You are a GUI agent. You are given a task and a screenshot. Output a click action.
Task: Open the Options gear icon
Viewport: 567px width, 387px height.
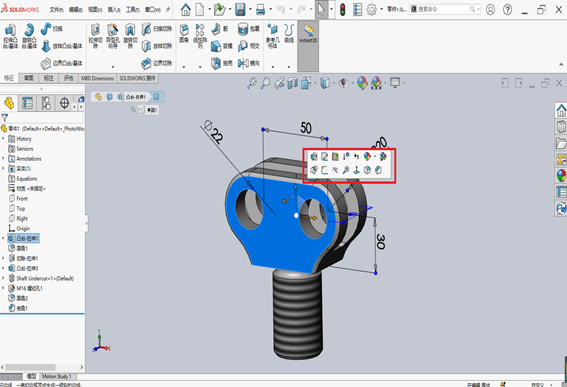pyautogui.click(x=371, y=9)
